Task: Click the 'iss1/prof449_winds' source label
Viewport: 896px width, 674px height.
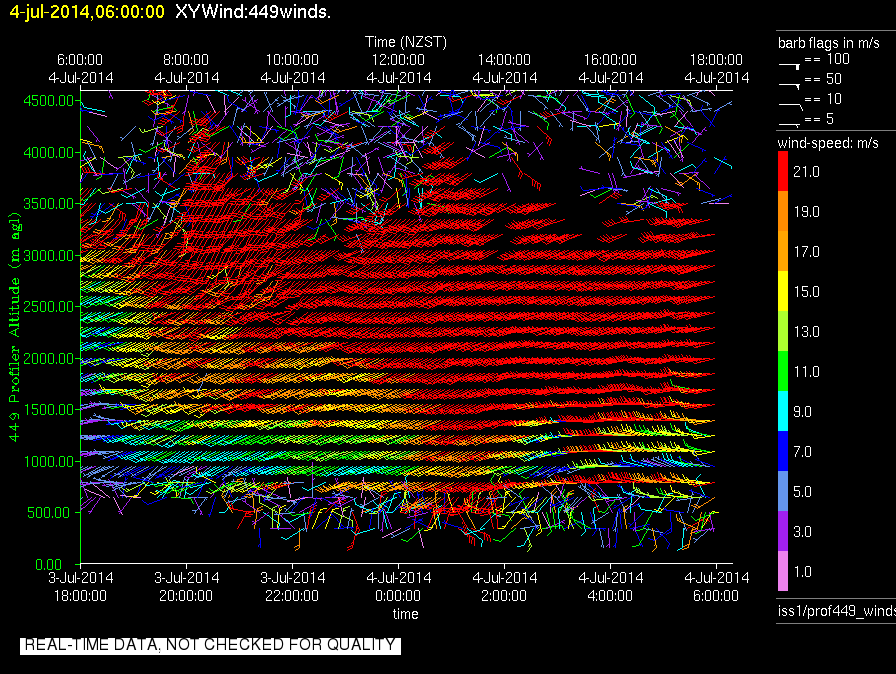Action: pyautogui.click(x=837, y=611)
